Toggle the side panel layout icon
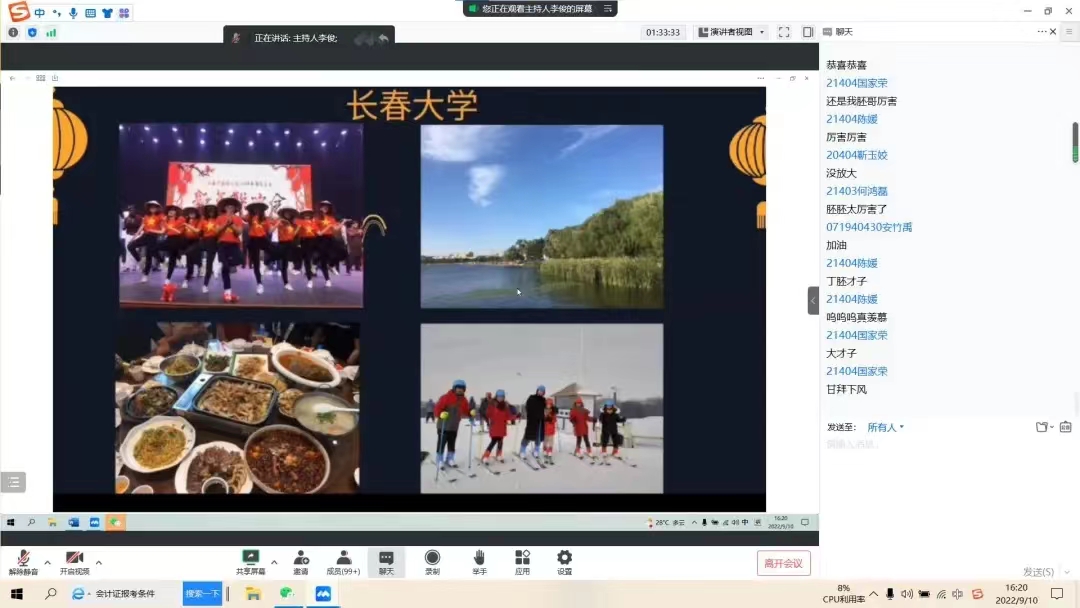 808,32
